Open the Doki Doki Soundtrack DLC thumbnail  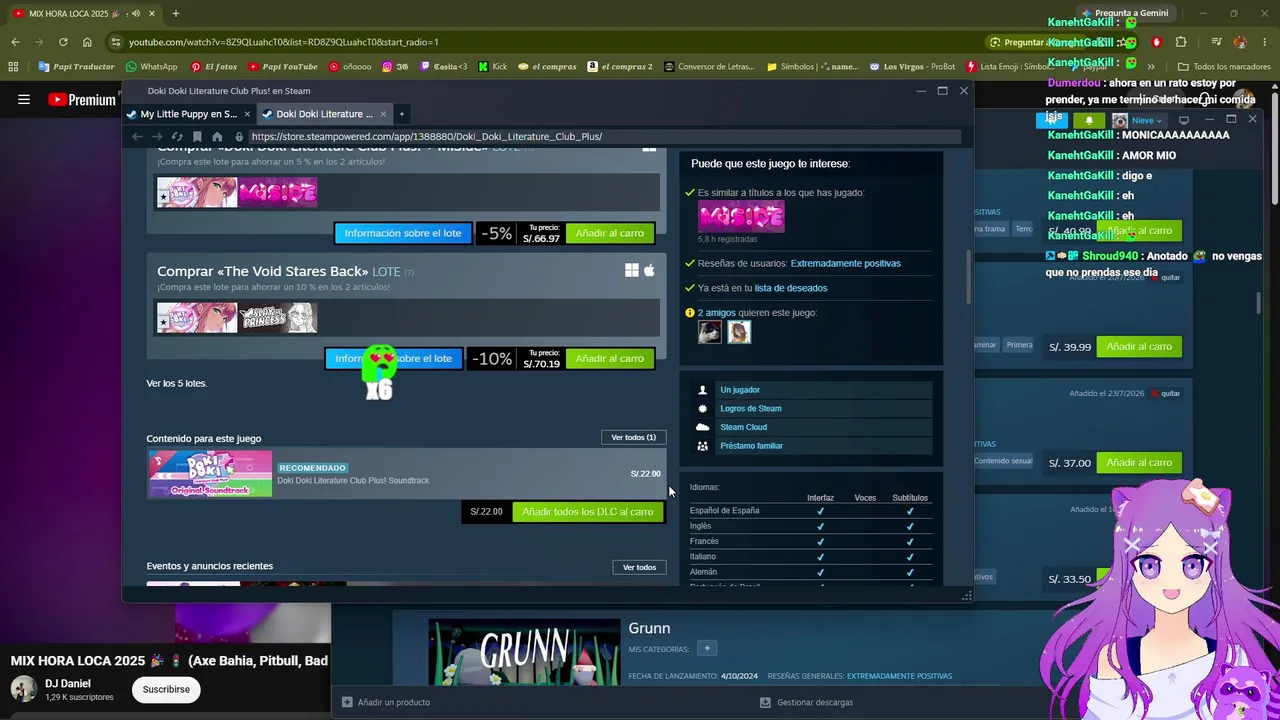click(210, 474)
